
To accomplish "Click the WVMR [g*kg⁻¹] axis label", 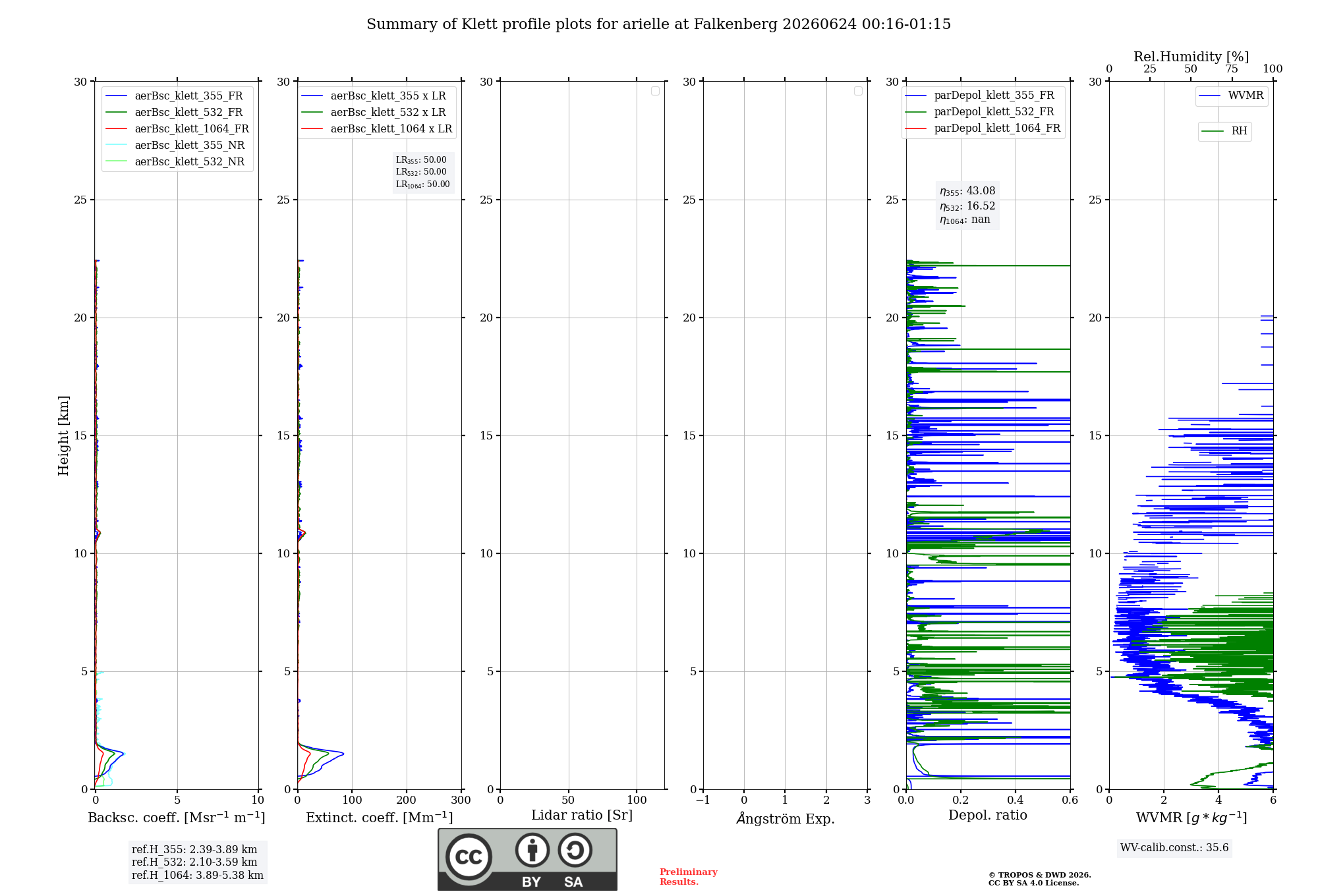I will (x=1191, y=818).
